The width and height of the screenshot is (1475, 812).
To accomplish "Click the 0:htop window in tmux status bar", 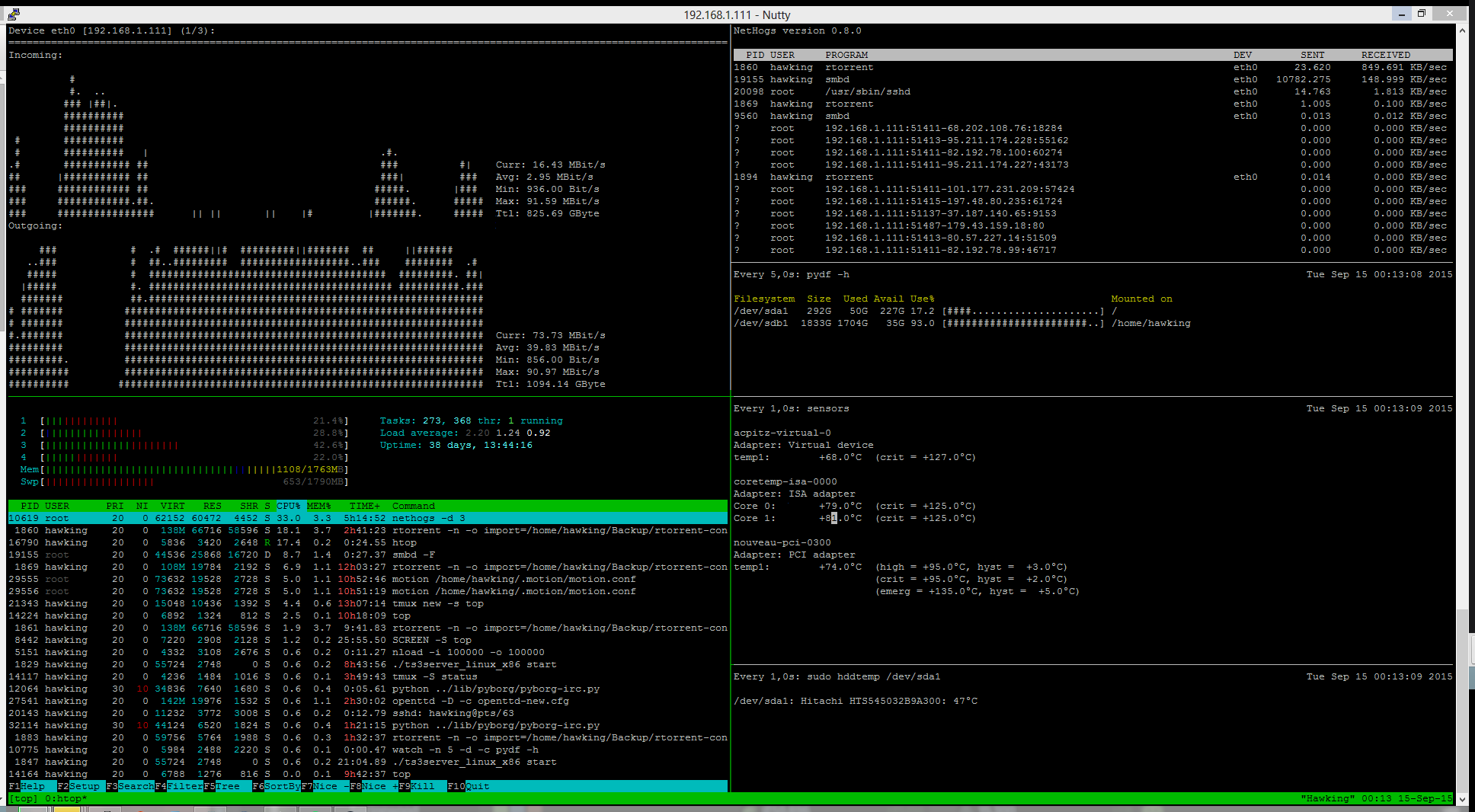I will (66, 798).
